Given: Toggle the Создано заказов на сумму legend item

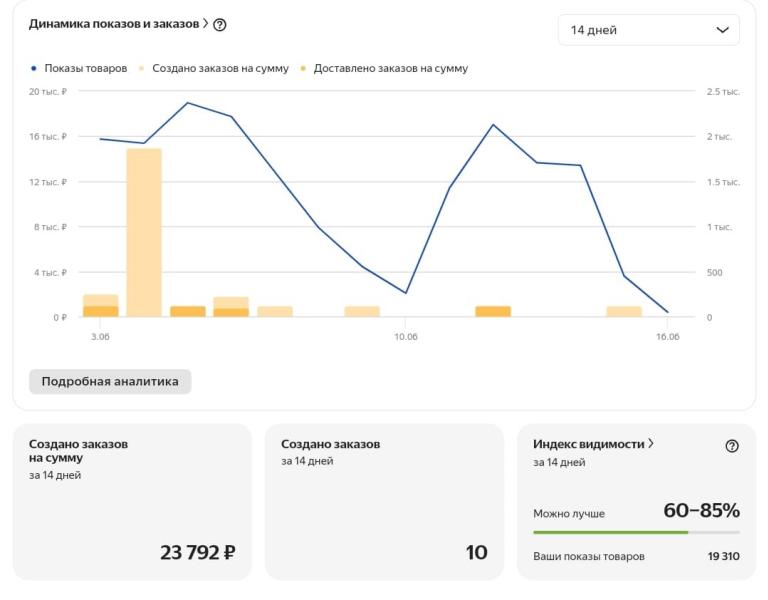Looking at the screenshot, I should [220, 68].
